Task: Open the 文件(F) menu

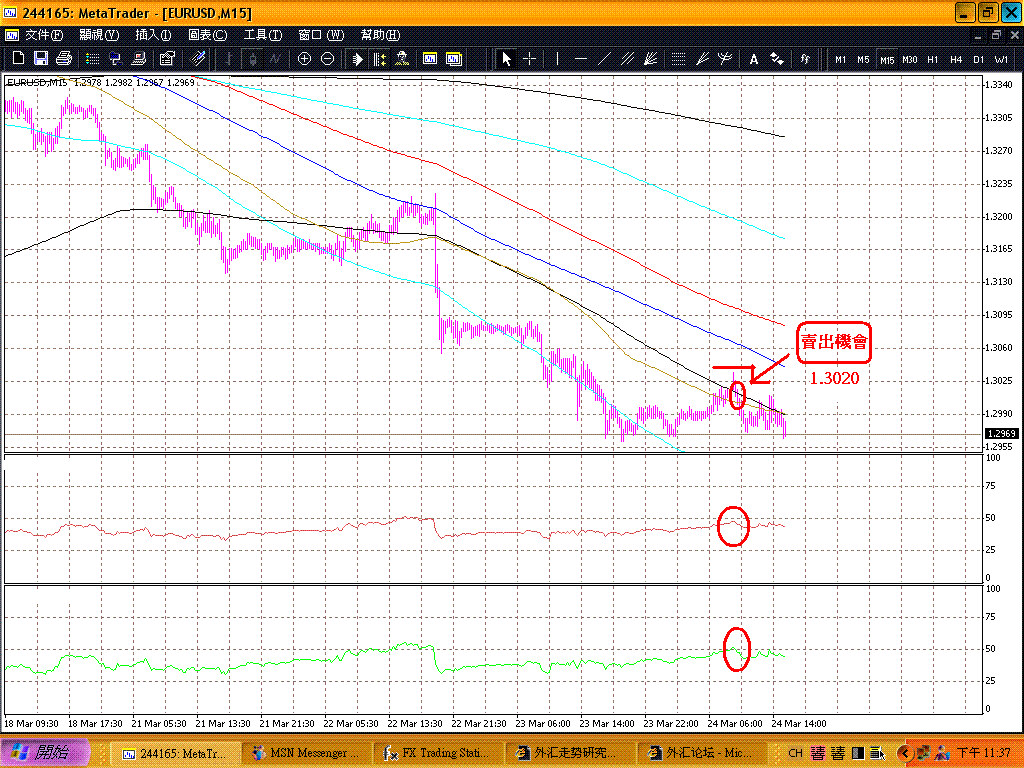Action: pyautogui.click(x=45, y=35)
